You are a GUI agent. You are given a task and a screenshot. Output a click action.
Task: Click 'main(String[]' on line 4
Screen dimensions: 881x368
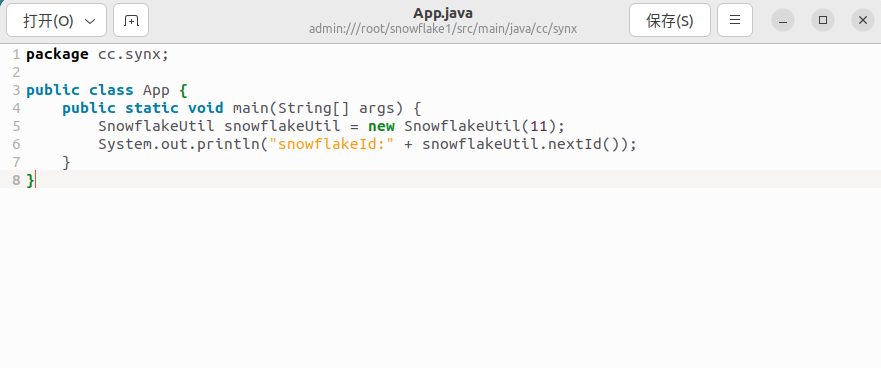[x=291, y=108]
